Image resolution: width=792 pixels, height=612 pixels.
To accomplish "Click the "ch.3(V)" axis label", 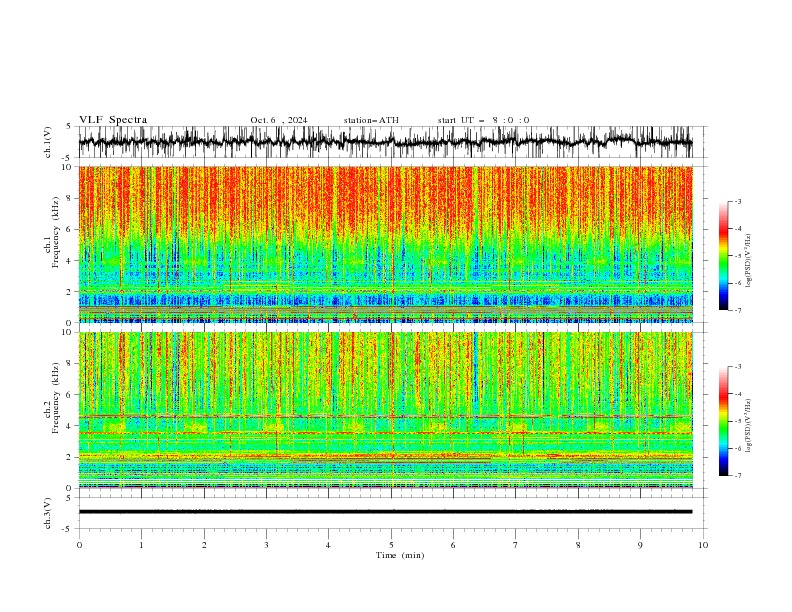I will tap(48, 513).
